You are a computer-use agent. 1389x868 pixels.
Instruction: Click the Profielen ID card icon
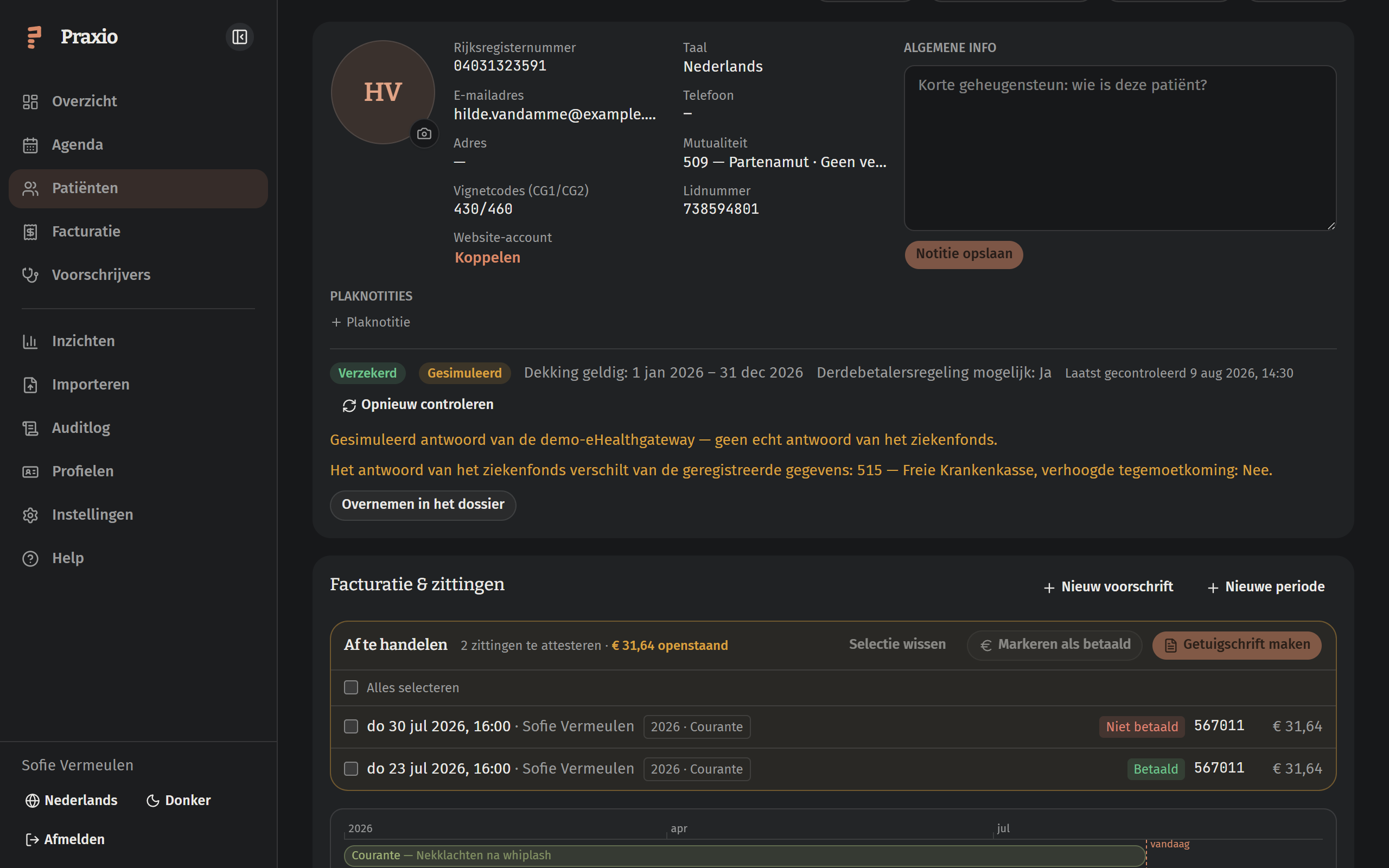point(30,471)
